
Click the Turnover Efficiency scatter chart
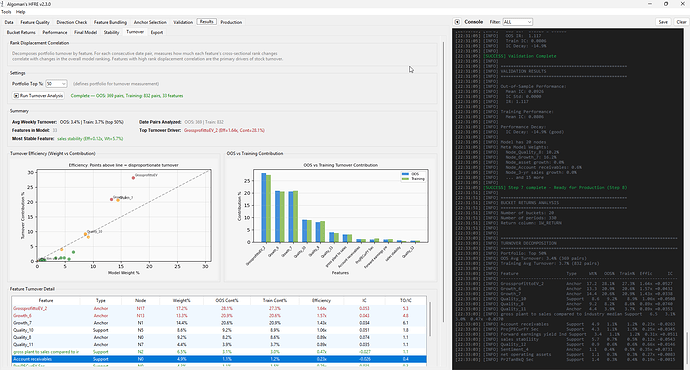(x=114, y=219)
